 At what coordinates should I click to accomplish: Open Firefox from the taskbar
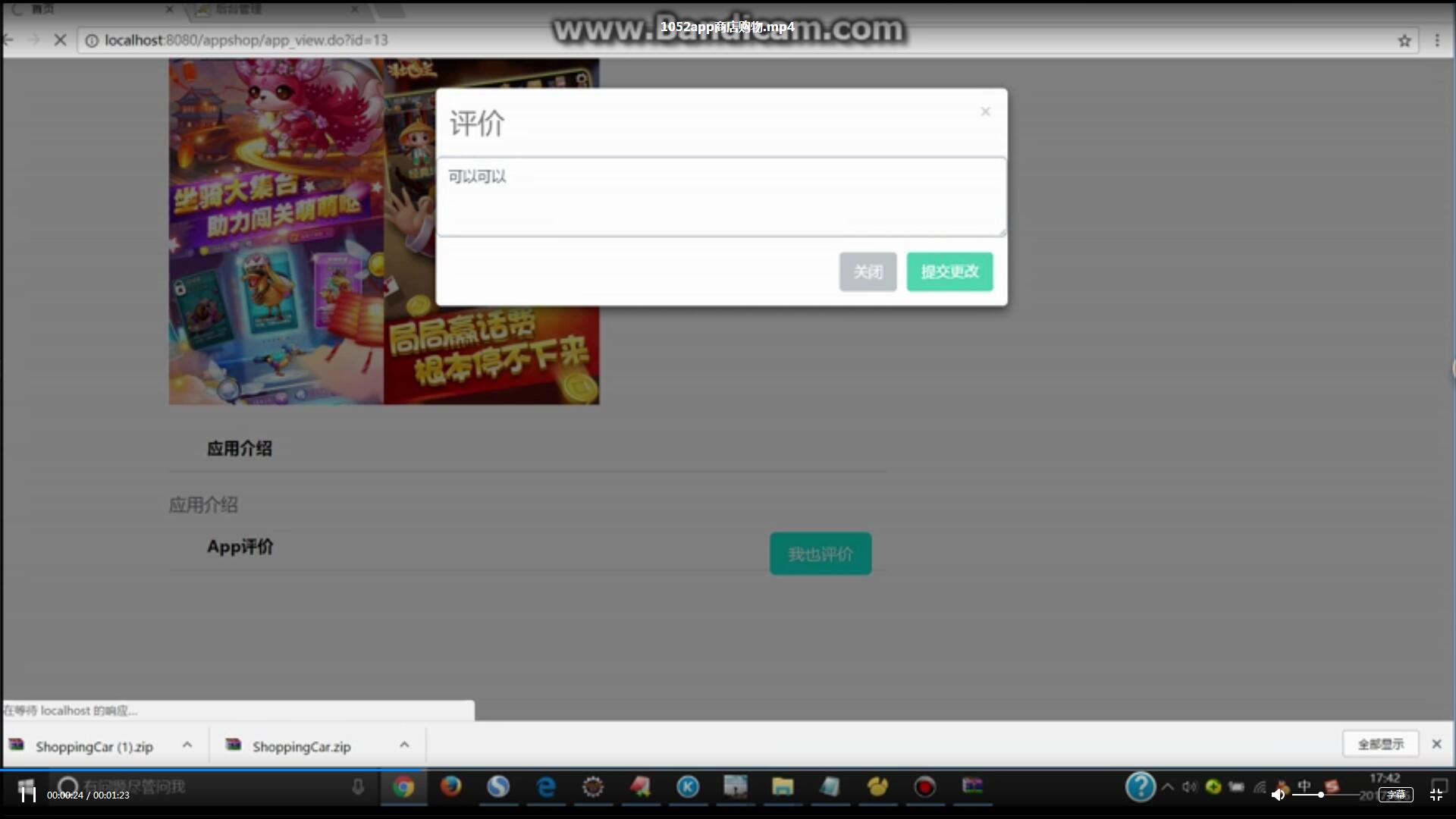451,786
